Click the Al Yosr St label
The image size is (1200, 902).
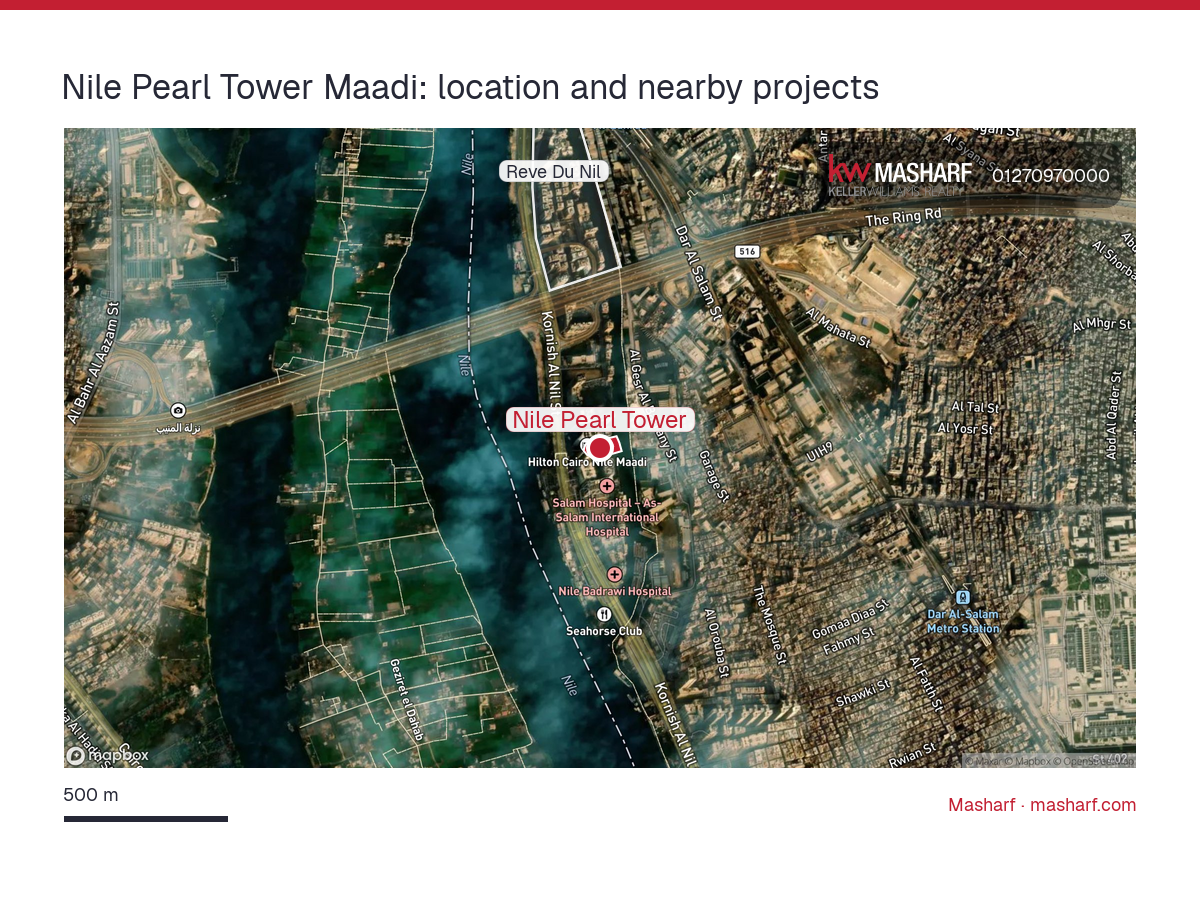(964, 428)
